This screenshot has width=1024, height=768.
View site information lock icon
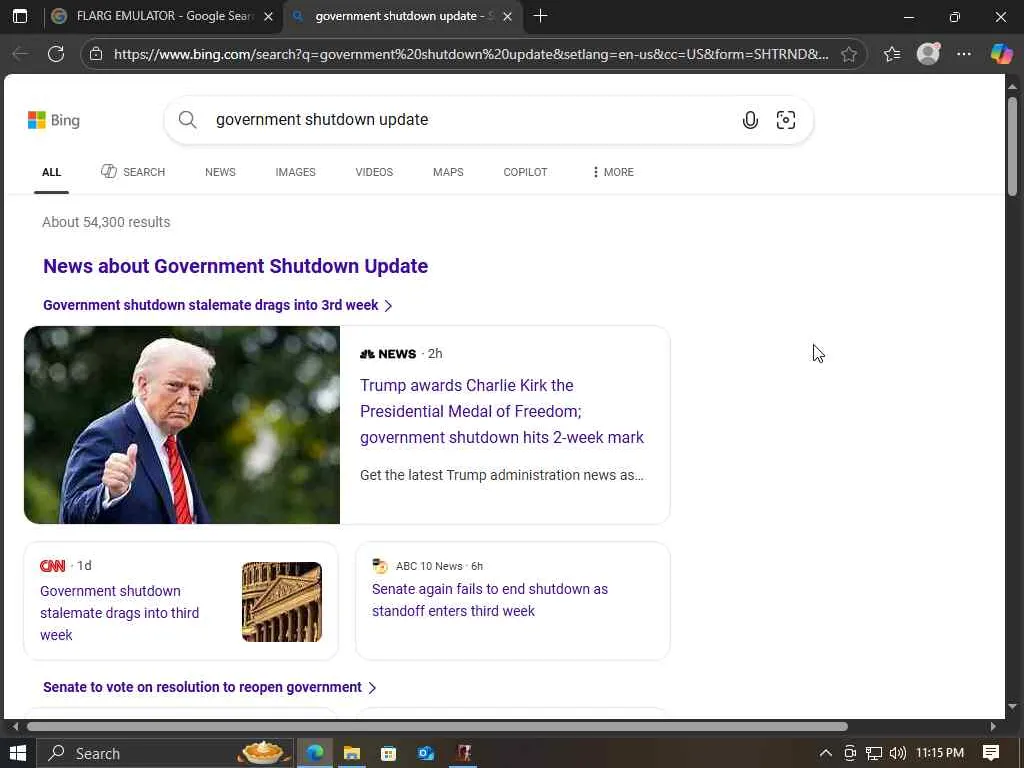(x=96, y=54)
